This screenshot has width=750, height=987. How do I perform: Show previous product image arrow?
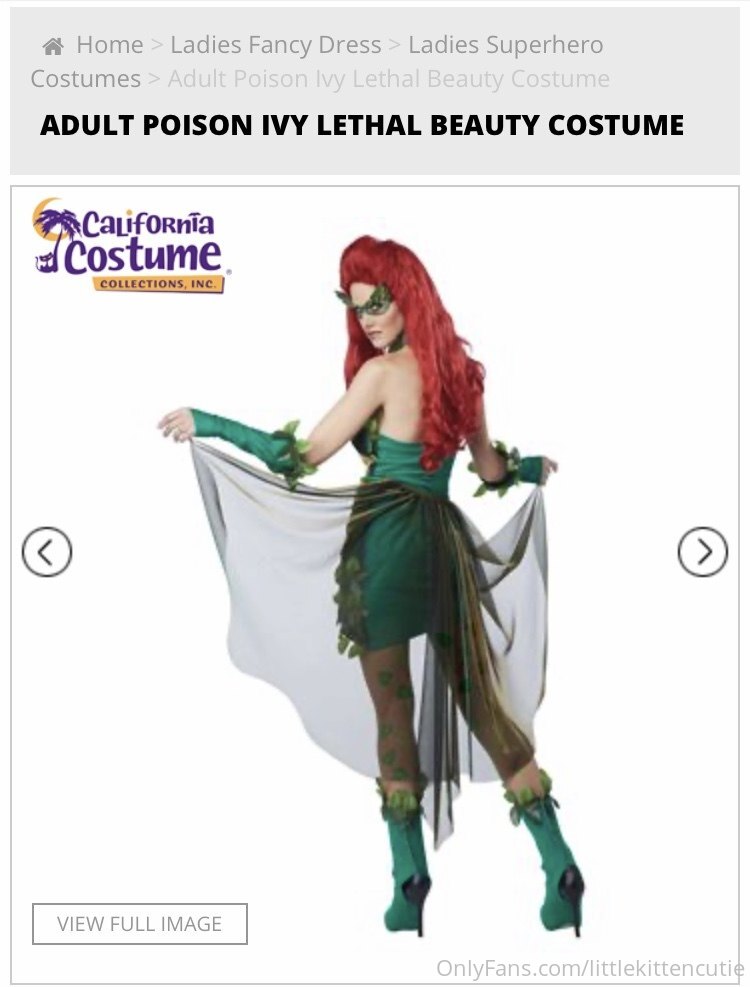tap(47, 551)
